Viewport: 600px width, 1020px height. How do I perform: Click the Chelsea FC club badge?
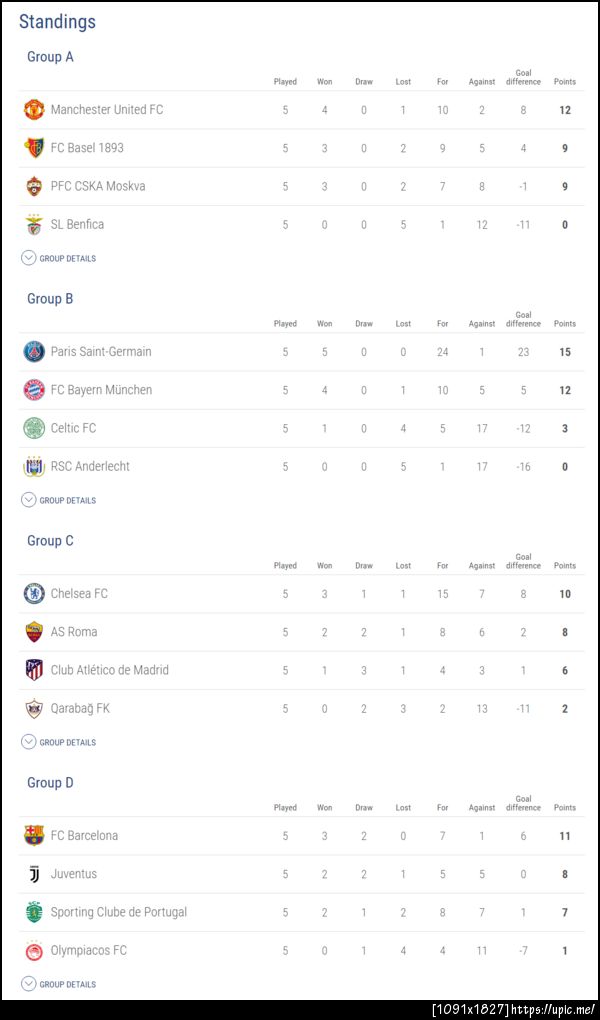click(34, 593)
